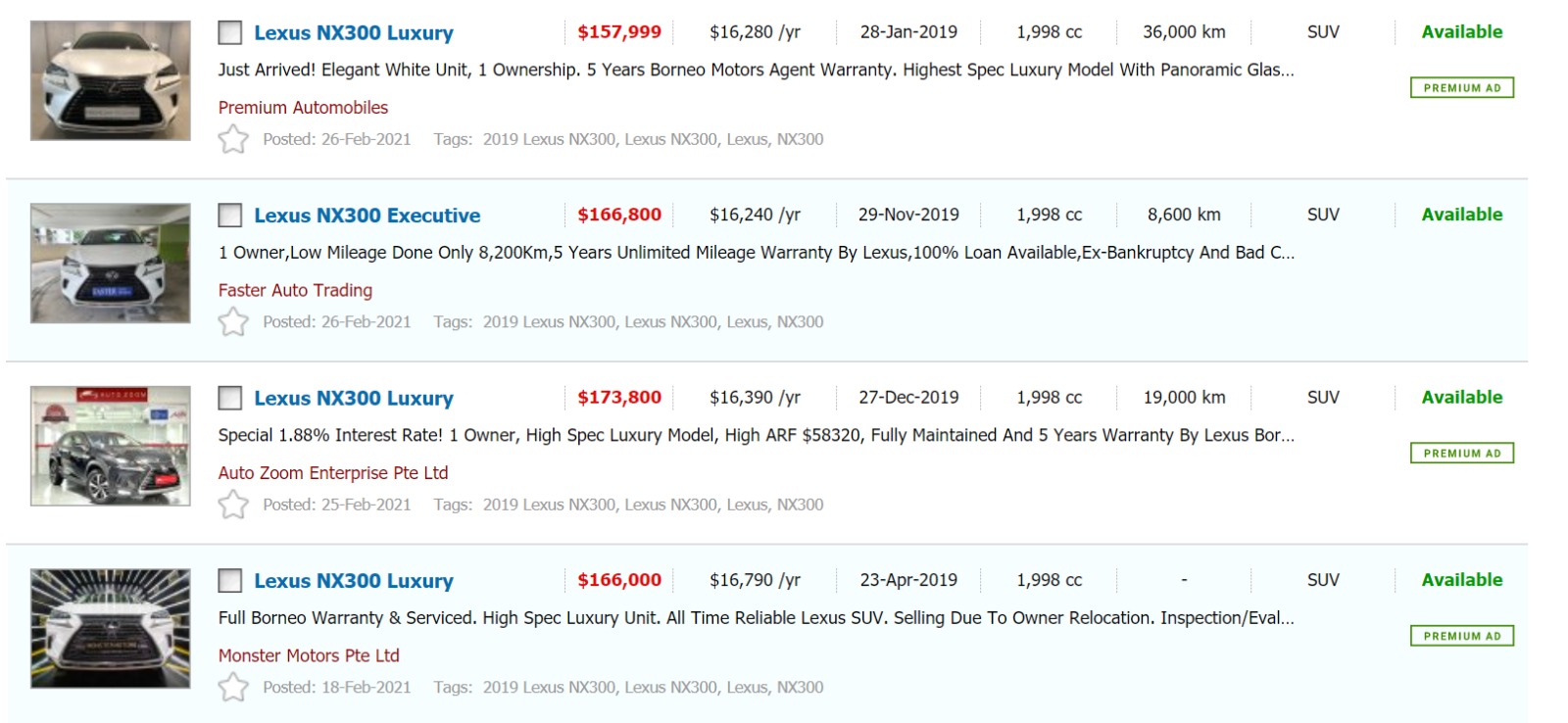1568x723 pixels.
Task: Star the Monster Motors Pte Ltd listing
Action: click(233, 687)
